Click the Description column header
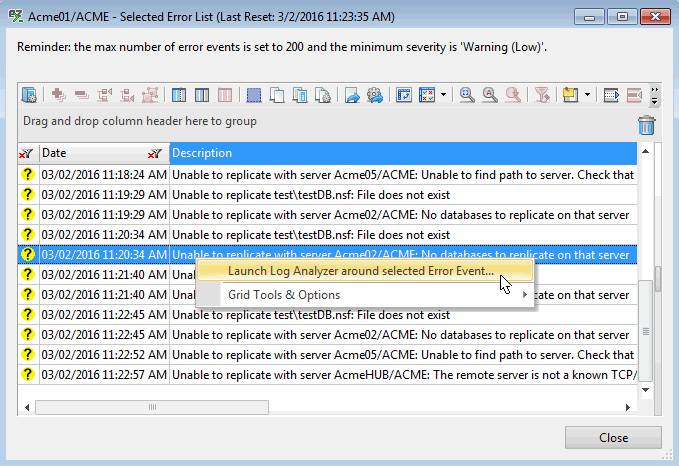The image size is (679, 466). pyautogui.click(x=402, y=153)
